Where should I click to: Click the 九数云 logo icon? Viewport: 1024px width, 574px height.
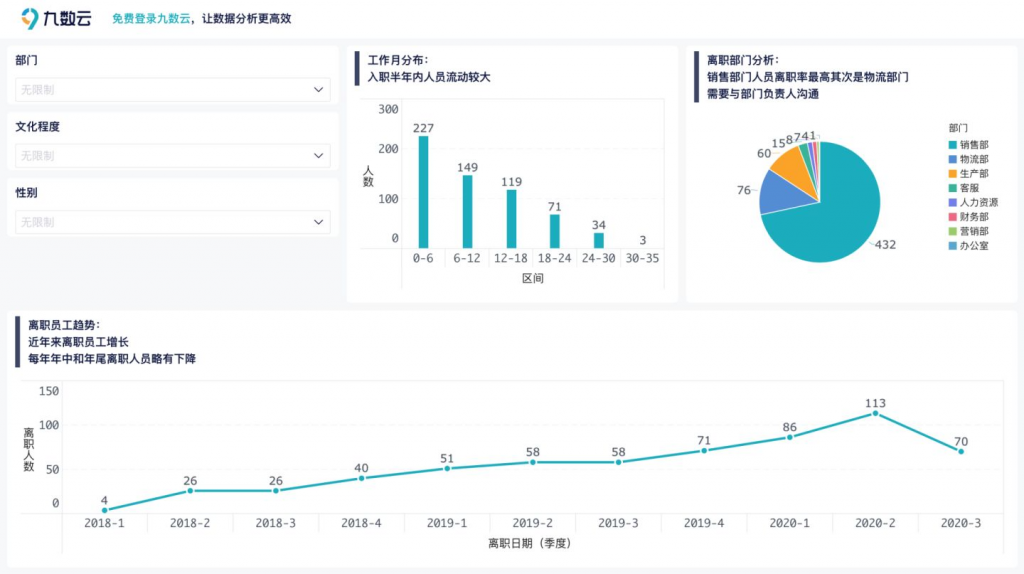click(31, 18)
